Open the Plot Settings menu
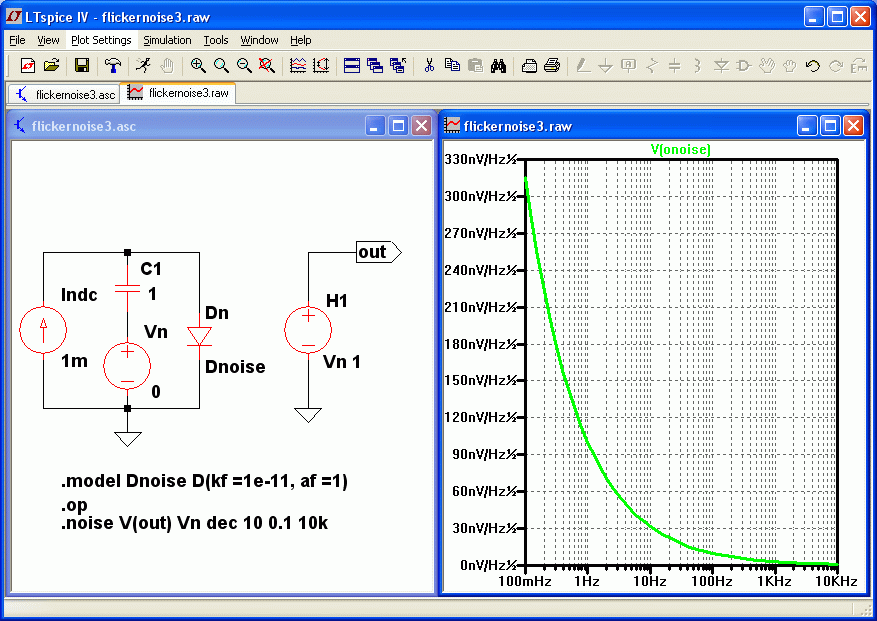877x621 pixels. (101, 40)
